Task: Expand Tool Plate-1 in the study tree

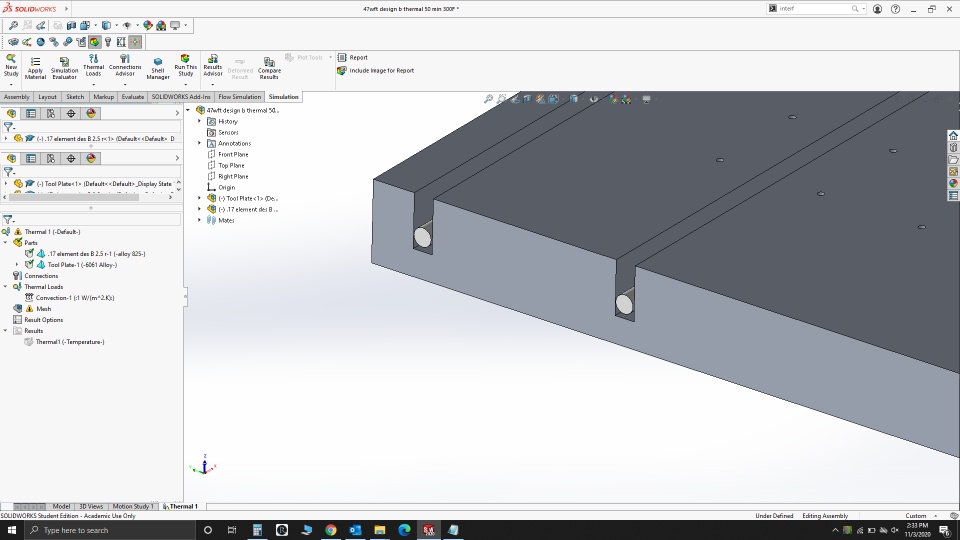Action: click(17, 264)
